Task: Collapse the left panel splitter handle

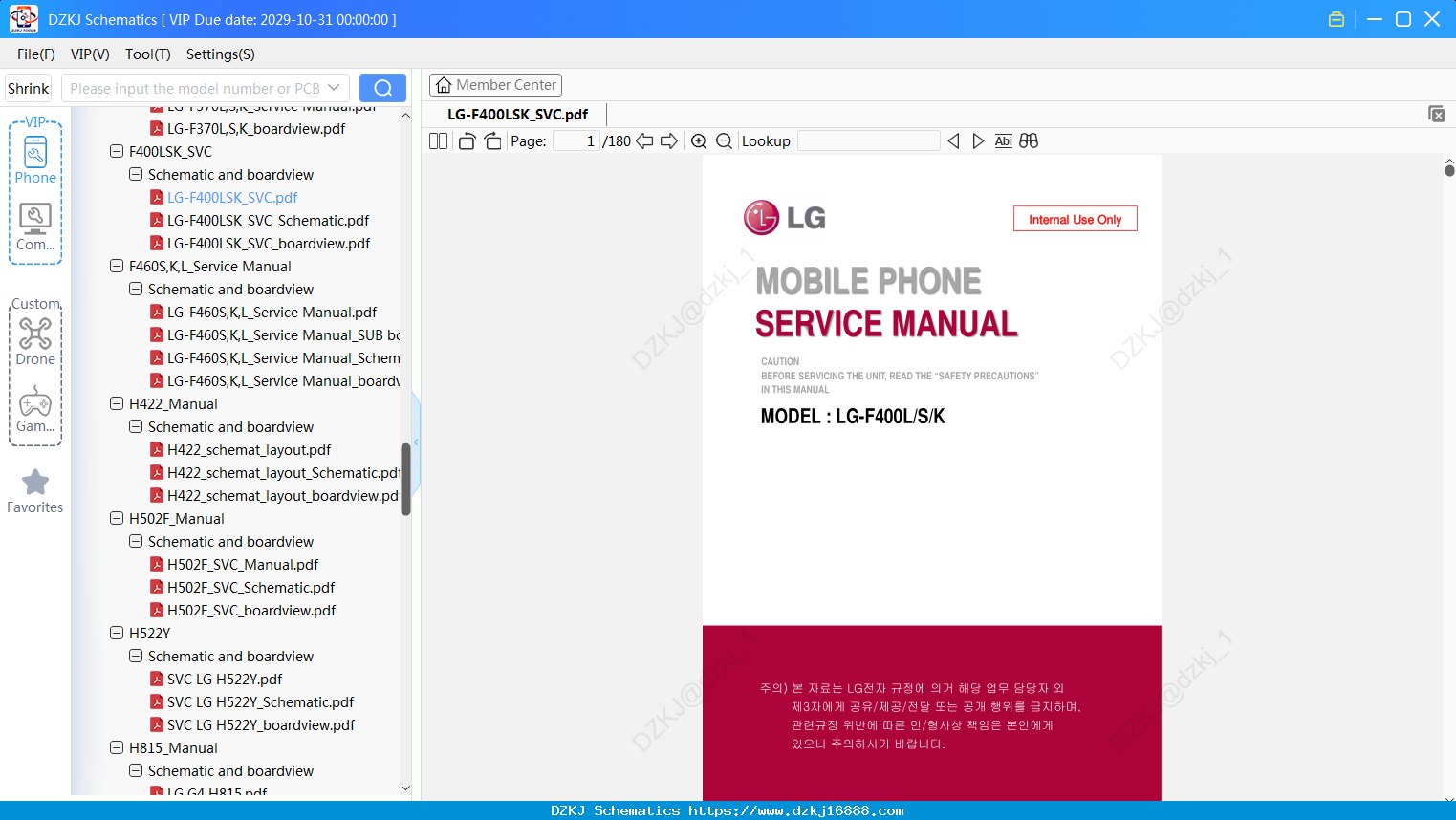Action: [416, 442]
